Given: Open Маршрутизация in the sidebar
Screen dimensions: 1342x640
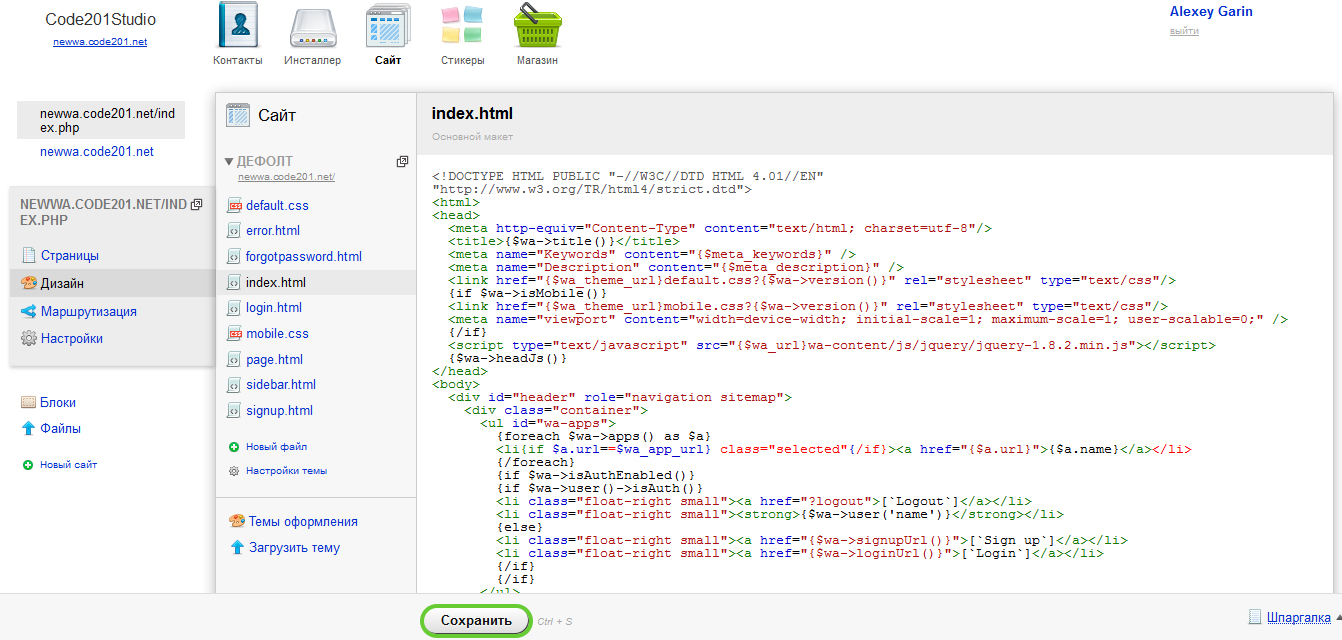Looking at the screenshot, I should 88,311.
